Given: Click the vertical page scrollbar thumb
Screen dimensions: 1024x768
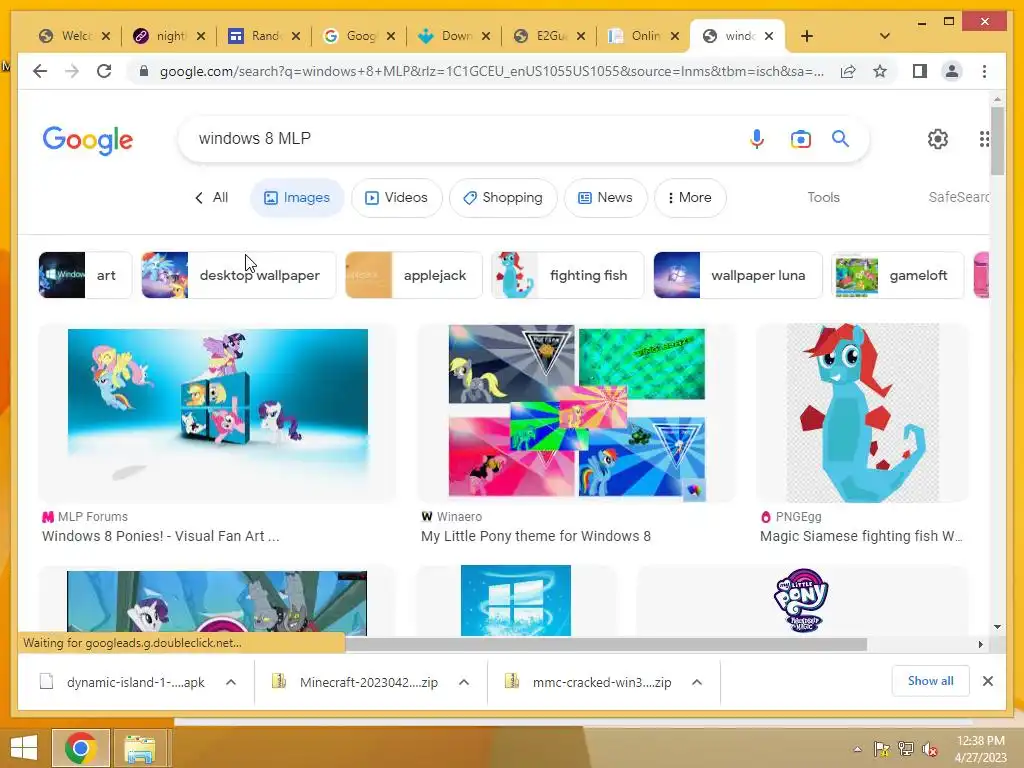Looking at the screenshot, I should [x=997, y=140].
